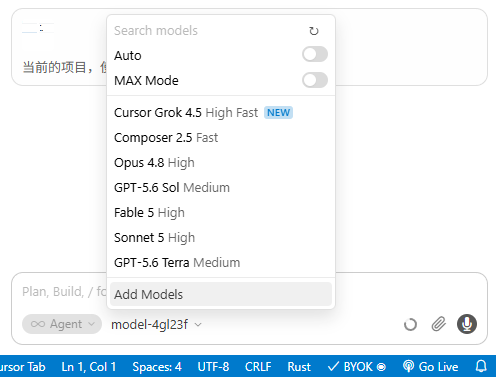Click the attach file paperclip icon
The width and height of the screenshot is (496, 377).
click(439, 324)
